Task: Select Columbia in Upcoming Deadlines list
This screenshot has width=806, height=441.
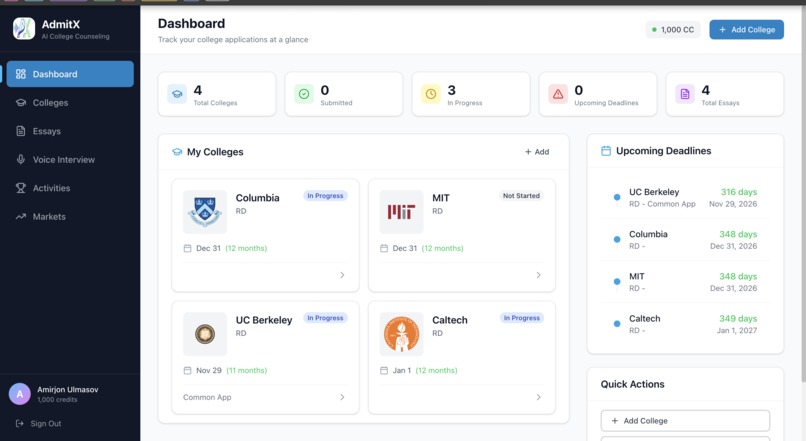Action: [687, 240]
